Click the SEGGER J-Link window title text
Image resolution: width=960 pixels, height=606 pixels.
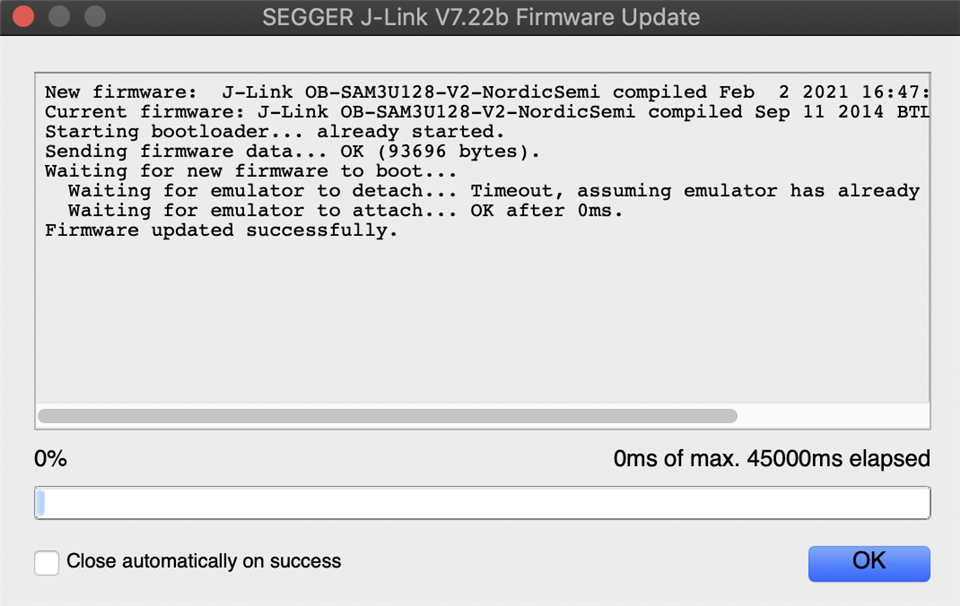481,17
